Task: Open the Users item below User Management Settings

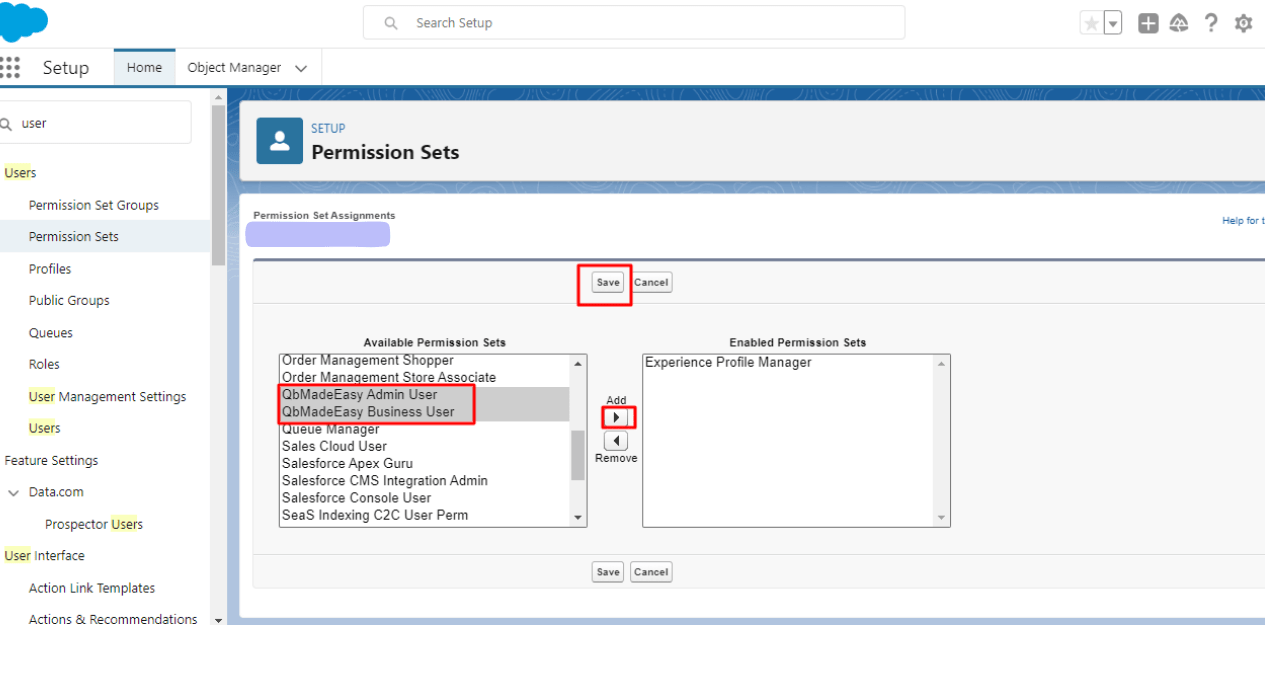Action: click(x=45, y=428)
